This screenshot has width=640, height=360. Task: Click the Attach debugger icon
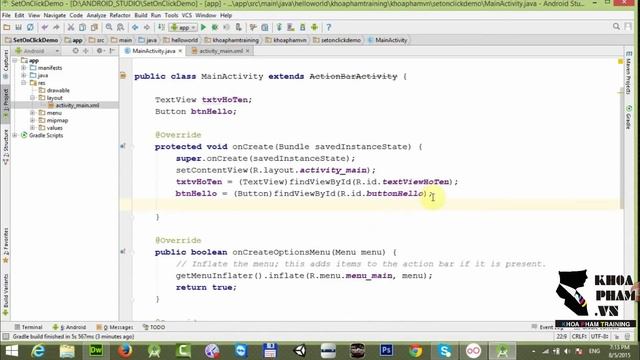[238, 27]
